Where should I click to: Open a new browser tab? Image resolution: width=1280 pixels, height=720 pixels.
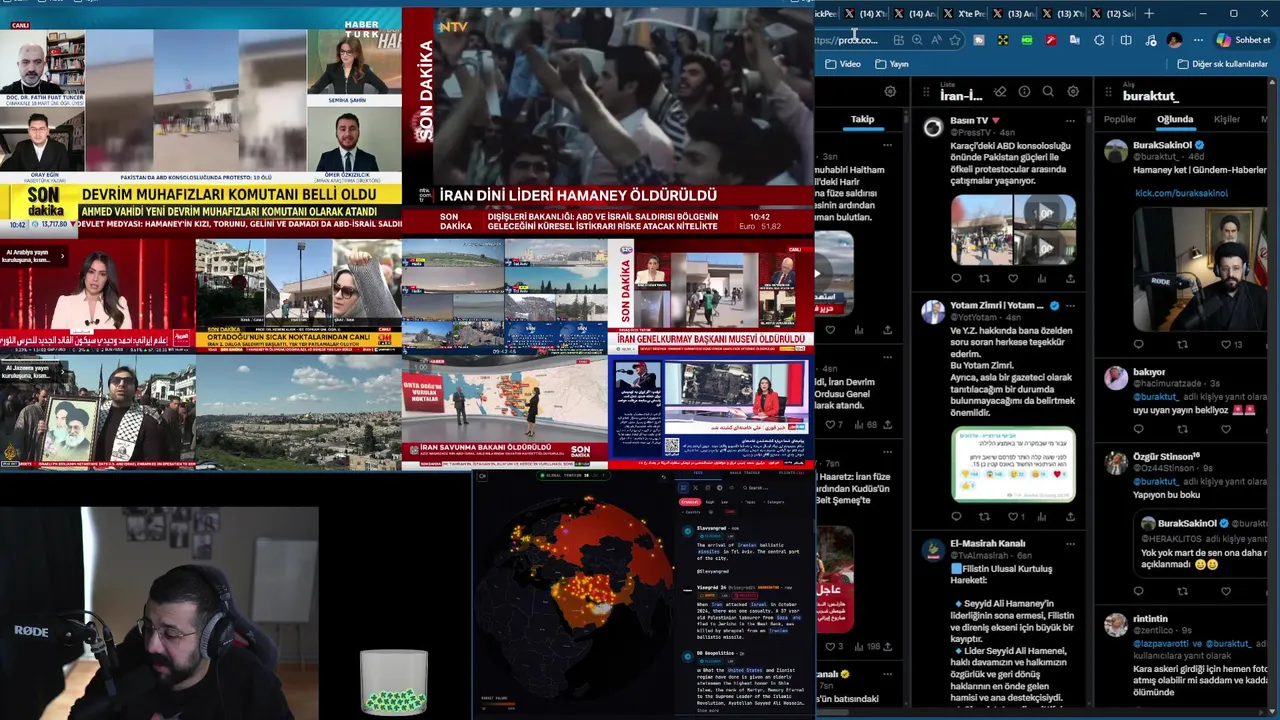click(1149, 14)
